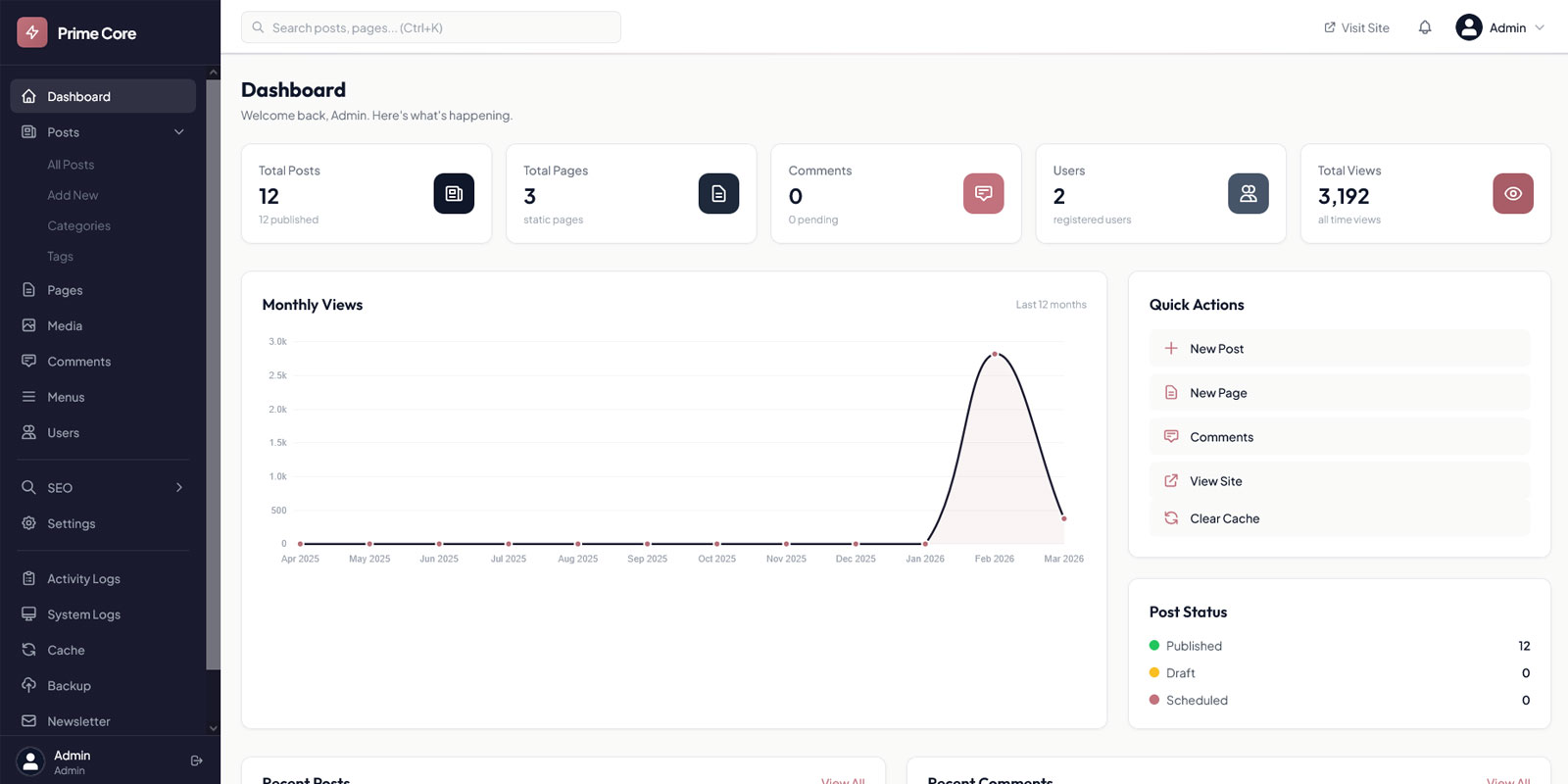Focus the search posts and pages field
This screenshot has width=1568, height=784.
(x=431, y=27)
